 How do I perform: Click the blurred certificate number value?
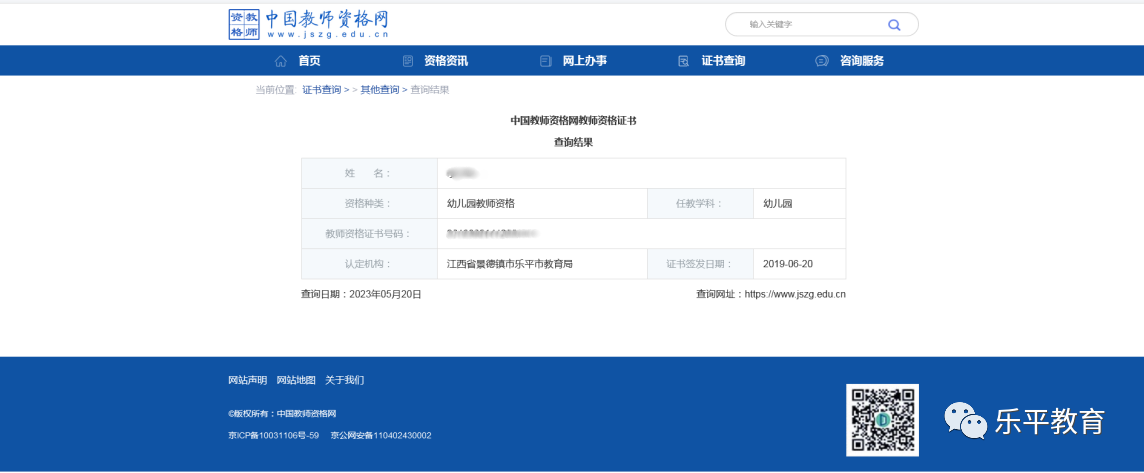coord(493,234)
